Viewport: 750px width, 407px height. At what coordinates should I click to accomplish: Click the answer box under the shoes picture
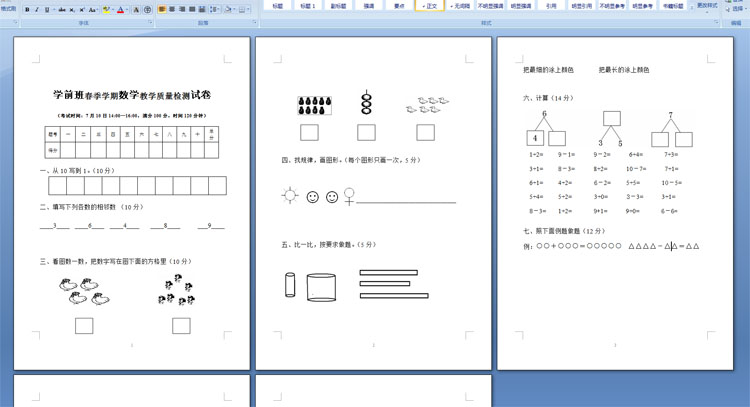pyautogui.click(x=84, y=326)
